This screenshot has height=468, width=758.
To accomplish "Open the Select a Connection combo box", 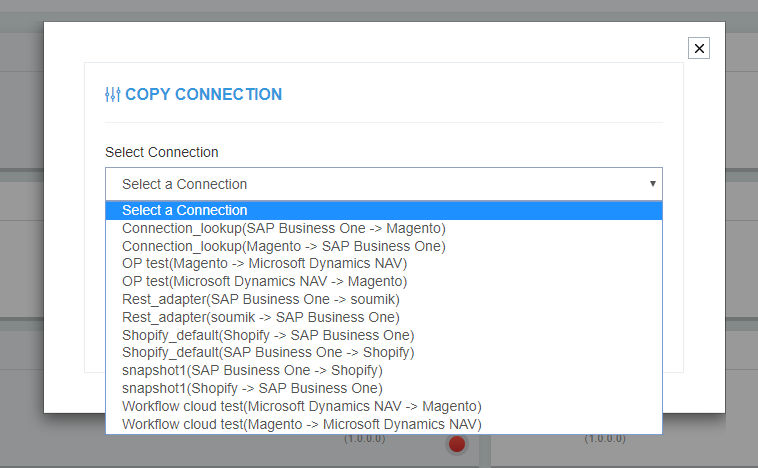I will 384,184.
